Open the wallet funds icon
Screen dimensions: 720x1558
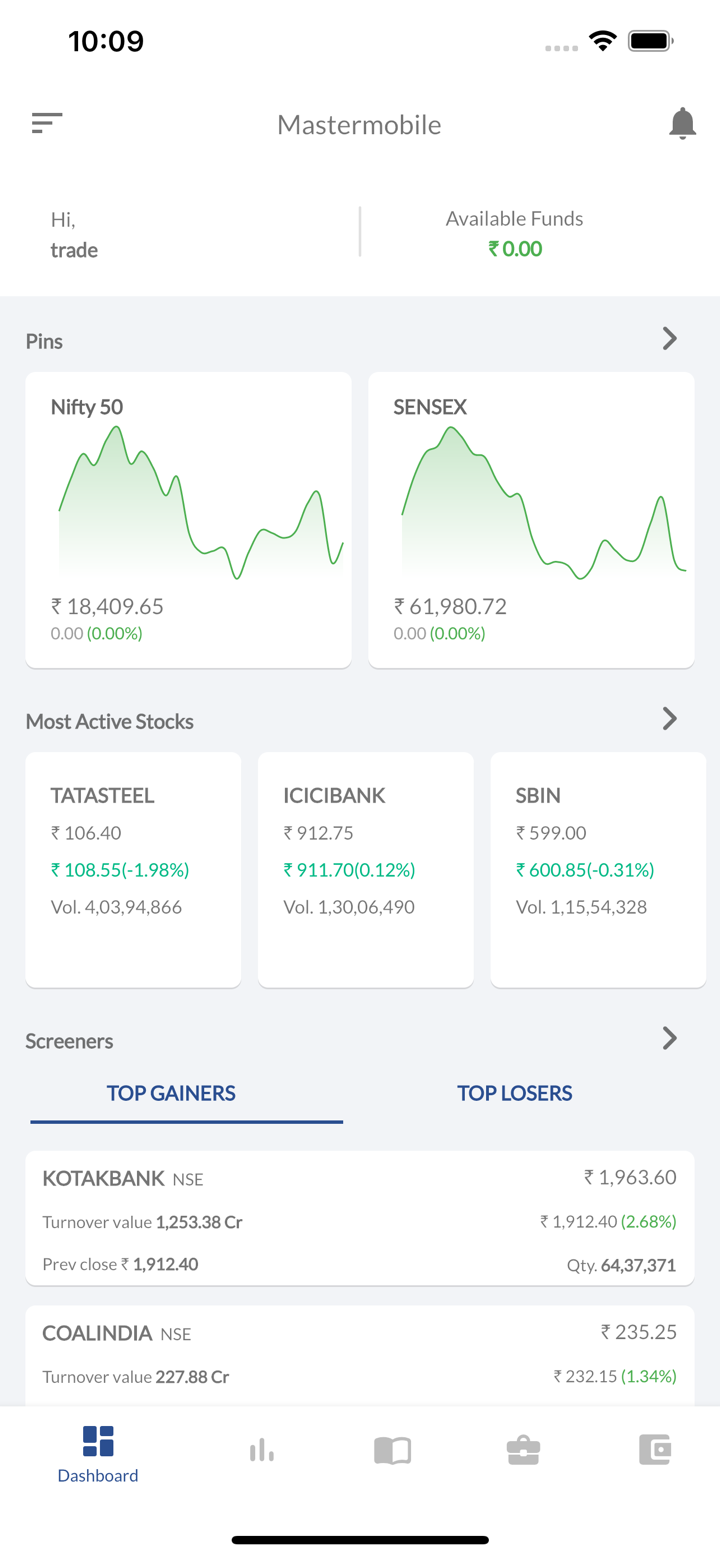tap(655, 1450)
